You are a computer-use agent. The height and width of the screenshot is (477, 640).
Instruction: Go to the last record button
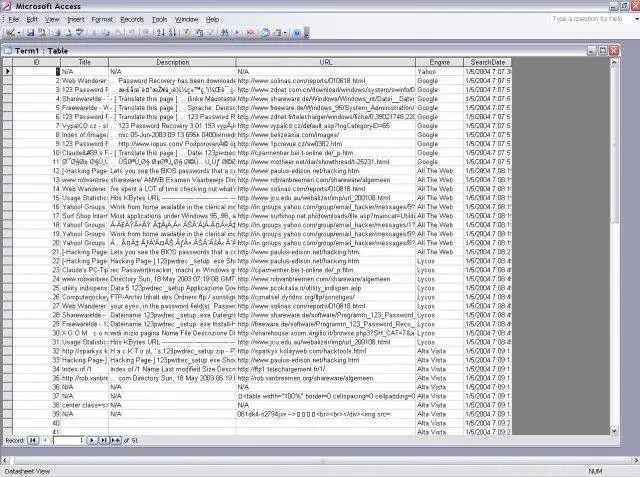[x=104, y=440]
